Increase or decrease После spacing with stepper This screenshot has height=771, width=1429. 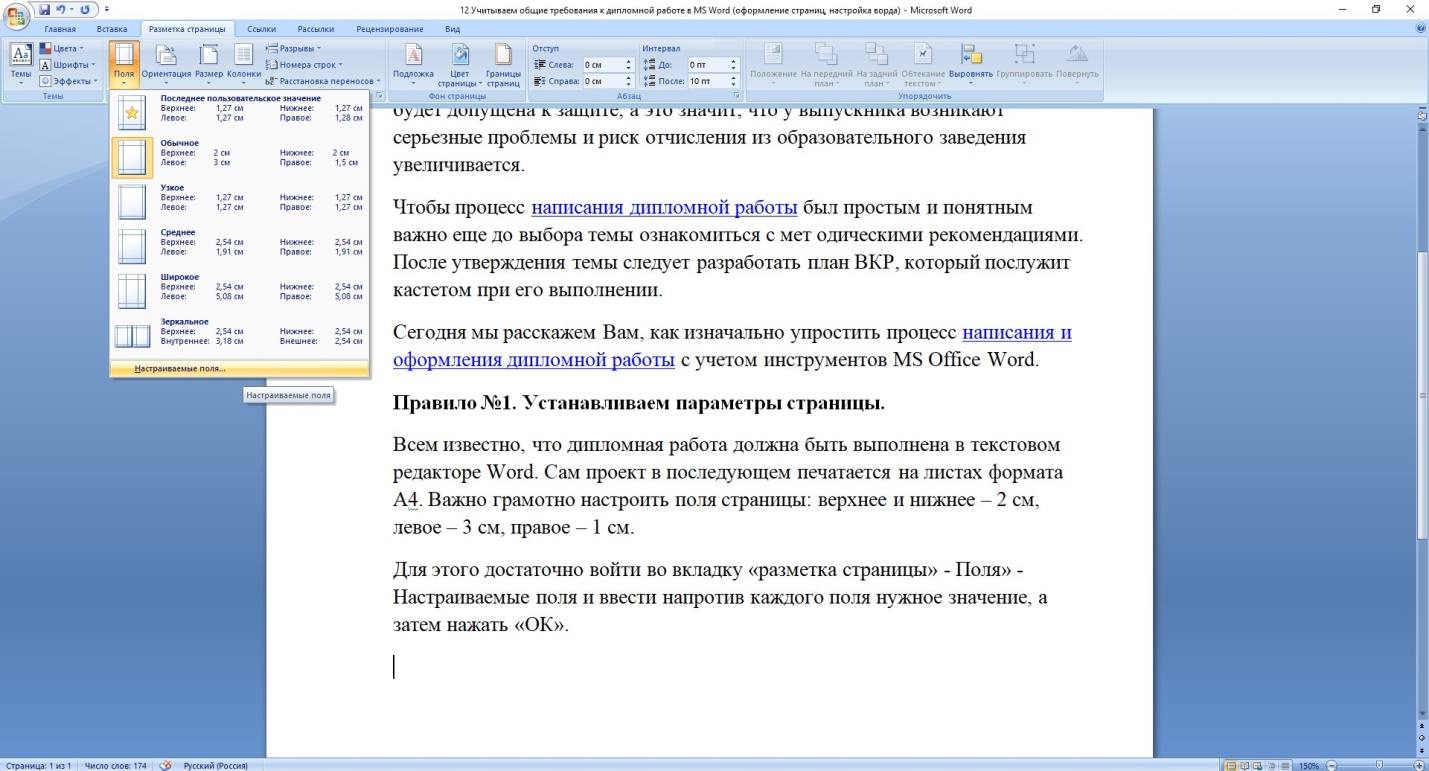click(734, 81)
